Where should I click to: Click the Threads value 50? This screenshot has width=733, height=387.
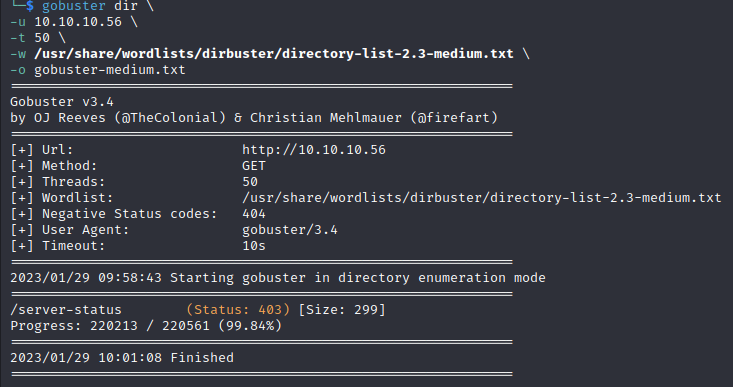click(250, 182)
